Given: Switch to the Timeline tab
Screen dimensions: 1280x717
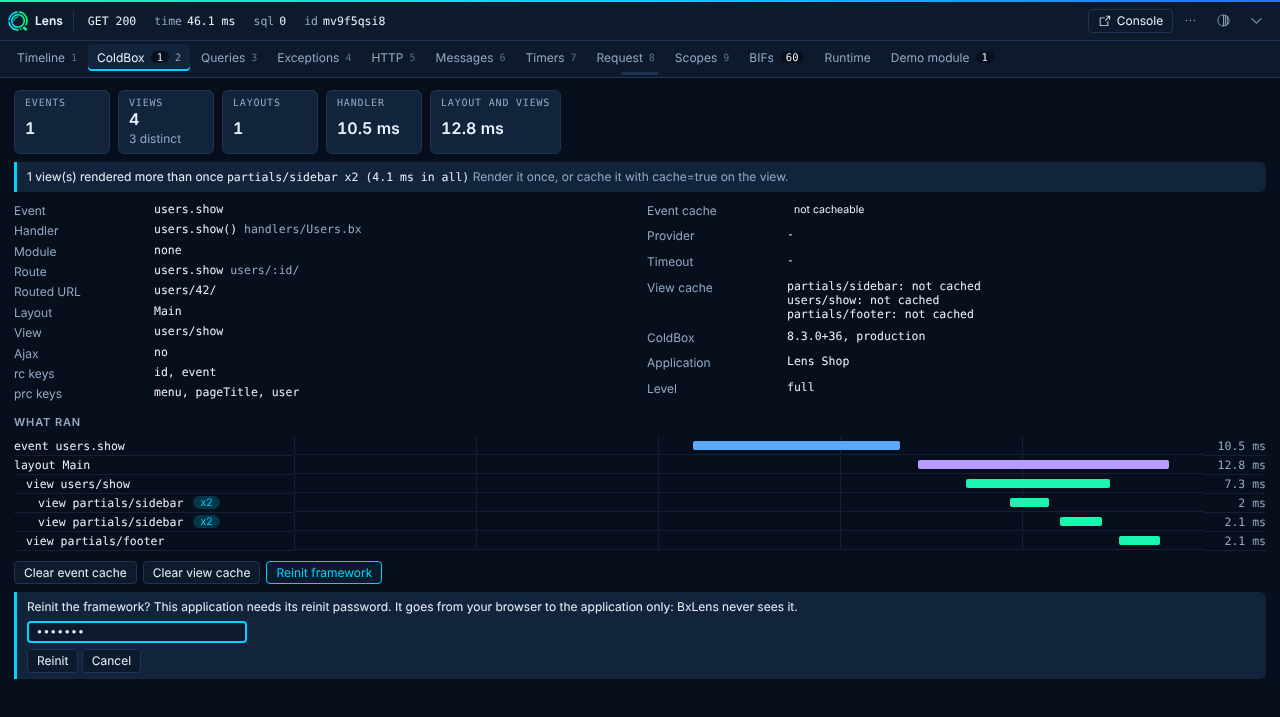Looking at the screenshot, I should point(47,58).
